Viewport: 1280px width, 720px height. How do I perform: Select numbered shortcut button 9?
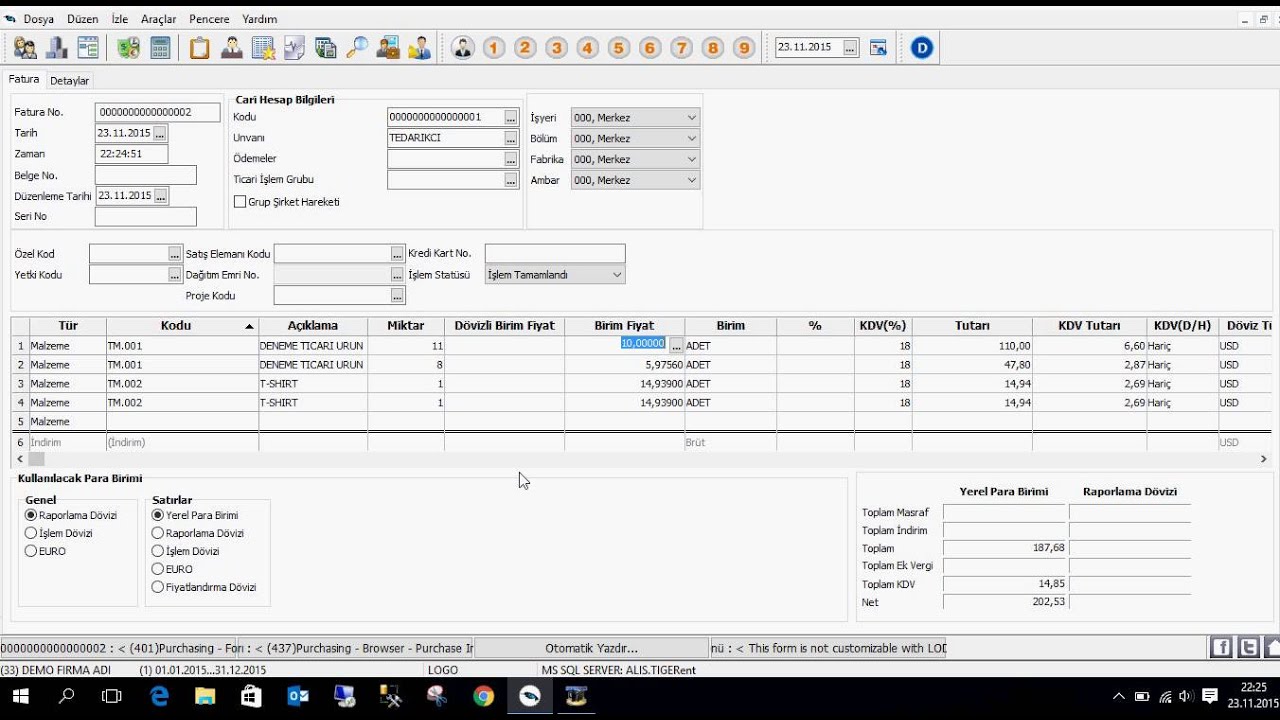pos(743,47)
